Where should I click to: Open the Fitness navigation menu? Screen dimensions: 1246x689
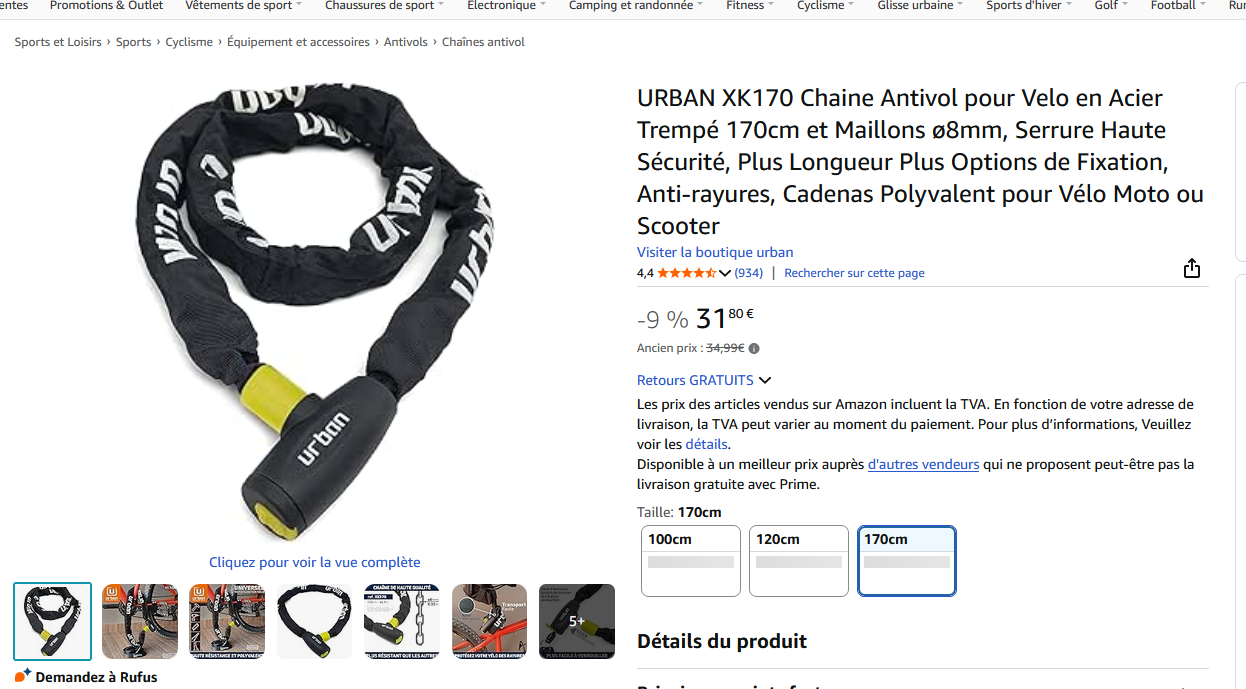point(750,6)
